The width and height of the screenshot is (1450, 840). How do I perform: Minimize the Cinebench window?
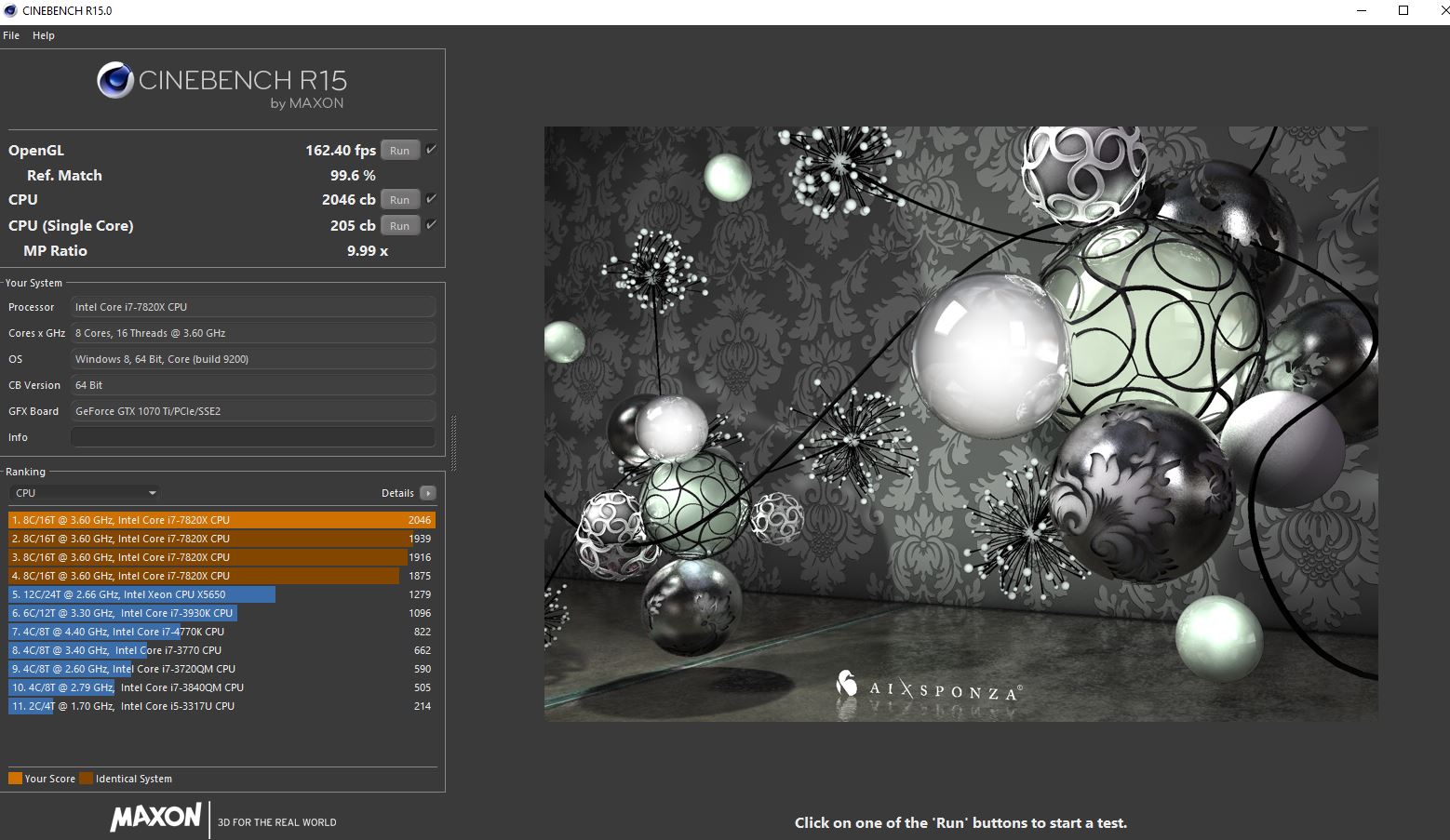click(x=1361, y=11)
